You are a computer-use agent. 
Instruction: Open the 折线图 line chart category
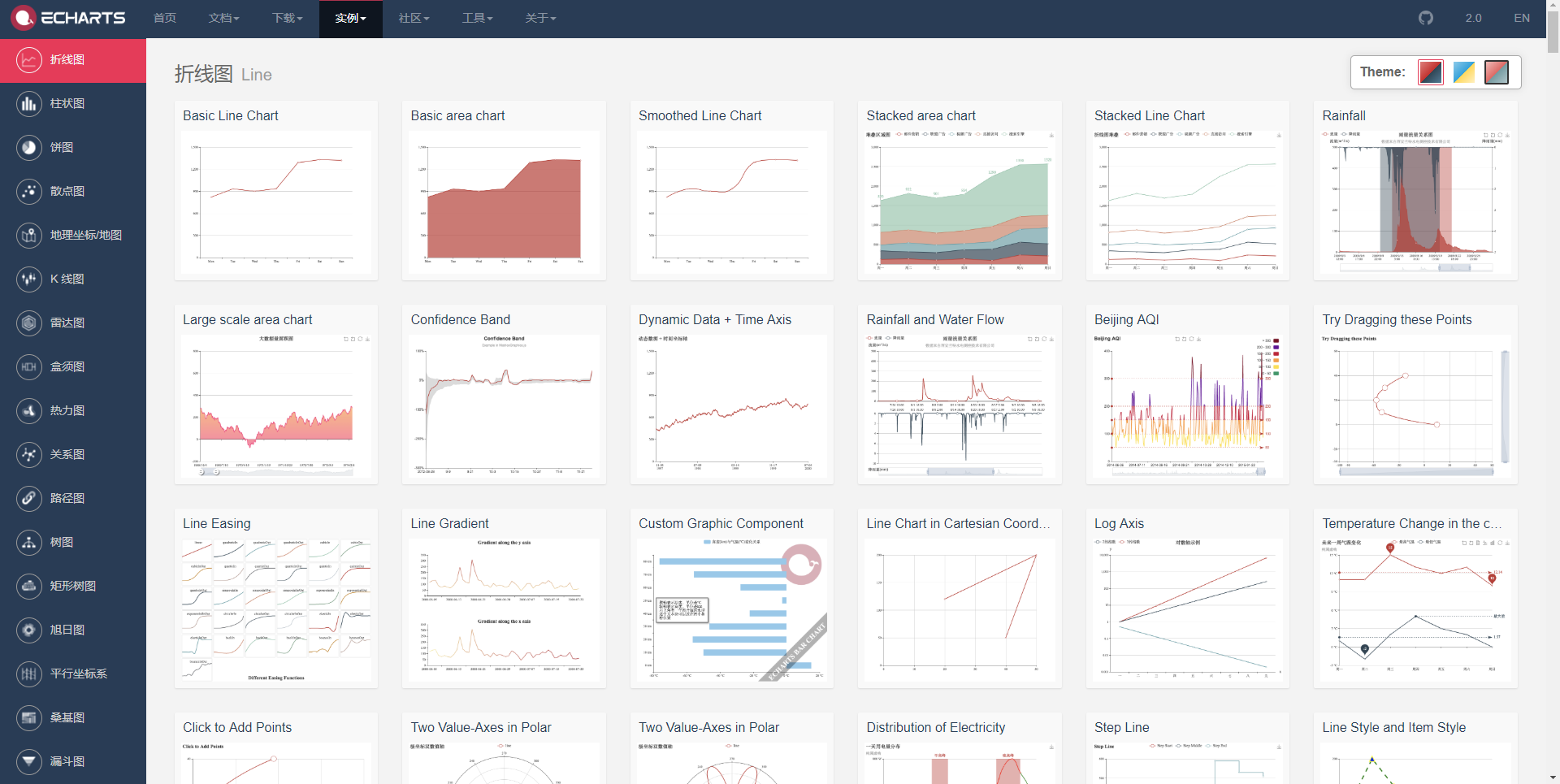tap(73, 60)
